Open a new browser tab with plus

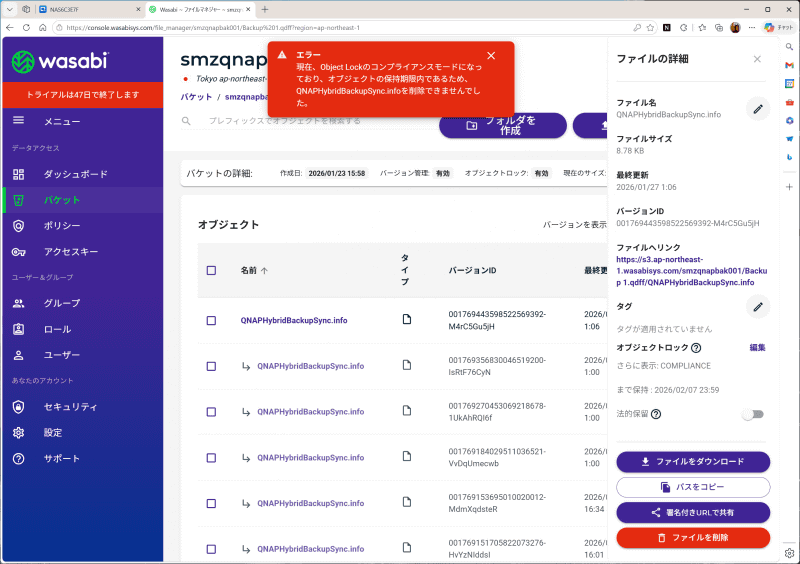[x=265, y=9]
